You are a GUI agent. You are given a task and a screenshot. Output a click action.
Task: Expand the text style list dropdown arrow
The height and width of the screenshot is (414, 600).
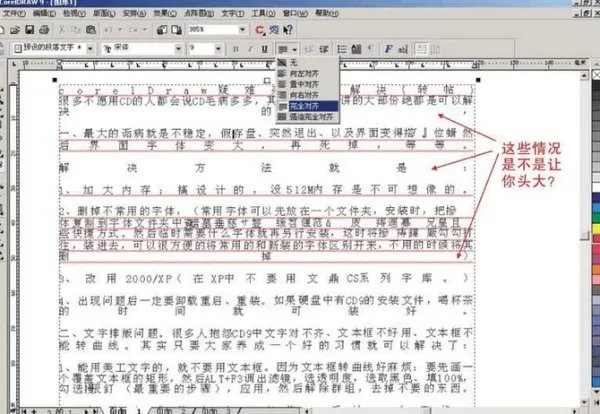coord(91,49)
